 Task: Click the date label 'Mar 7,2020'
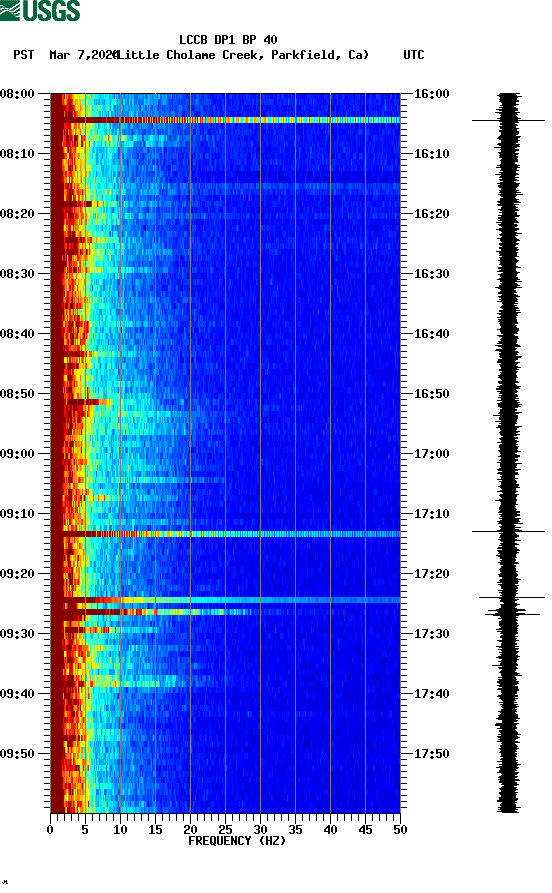pyautogui.click(x=84, y=55)
